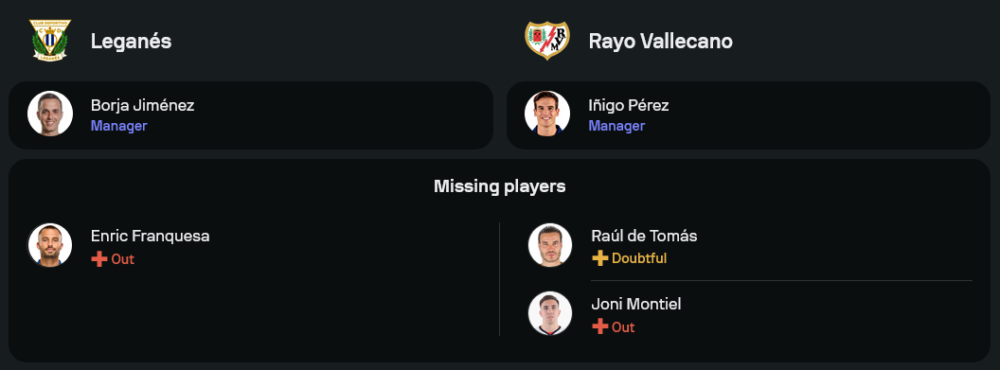Open the Joni Montiel player name
Viewport: 1000px width, 370px height.
tap(636, 304)
